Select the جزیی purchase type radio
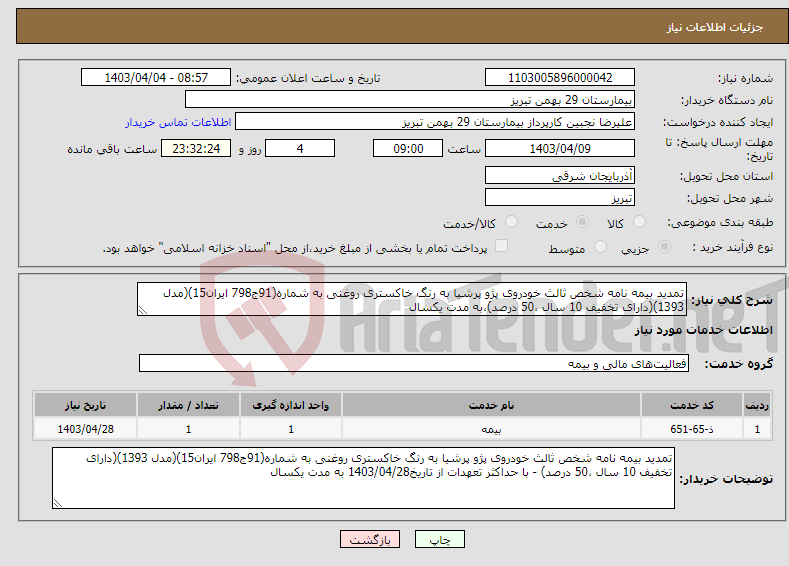This screenshot has height=566, width=789. (x=664, y=247)
